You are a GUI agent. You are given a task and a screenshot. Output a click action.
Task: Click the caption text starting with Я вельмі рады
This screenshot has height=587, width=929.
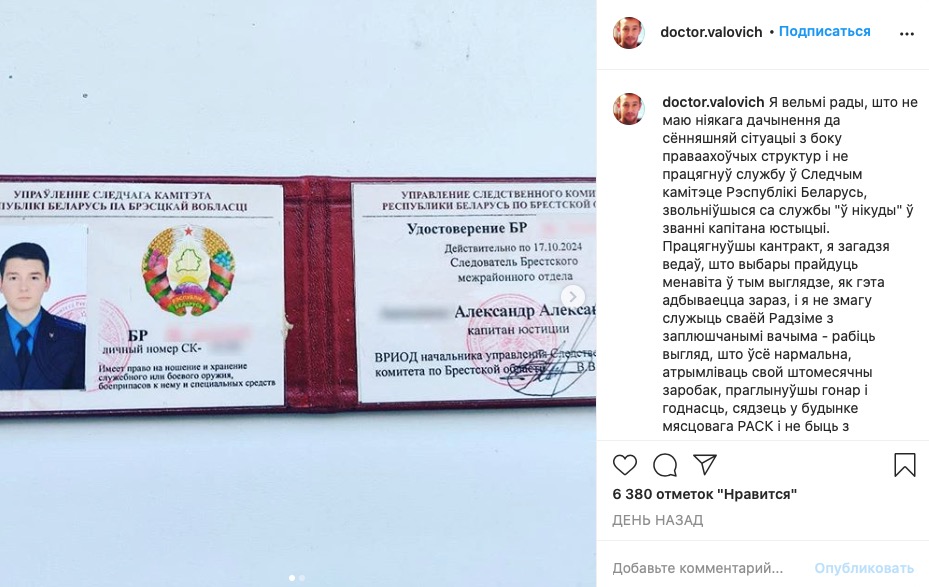(x=790, y=264)
